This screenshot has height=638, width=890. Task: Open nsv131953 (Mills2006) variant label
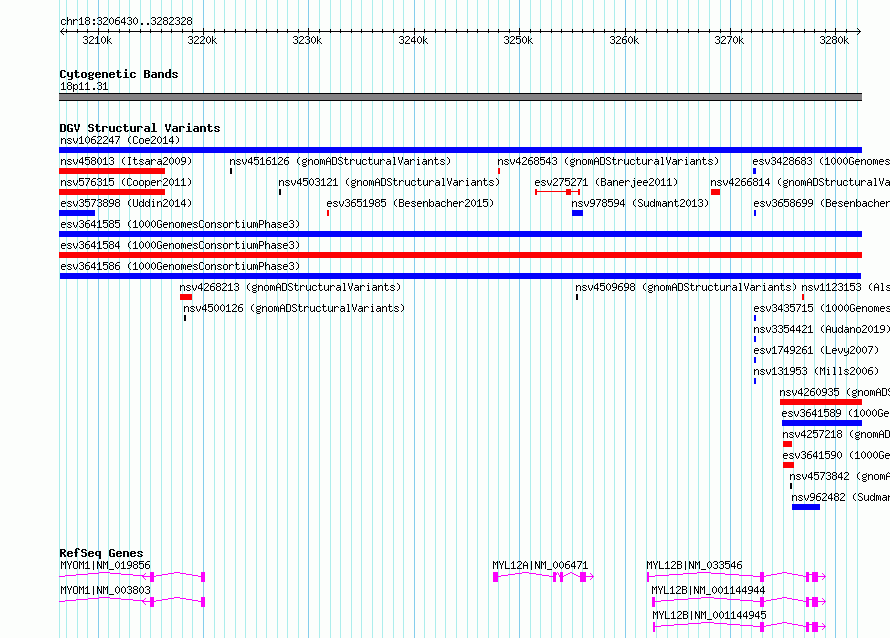816,371
